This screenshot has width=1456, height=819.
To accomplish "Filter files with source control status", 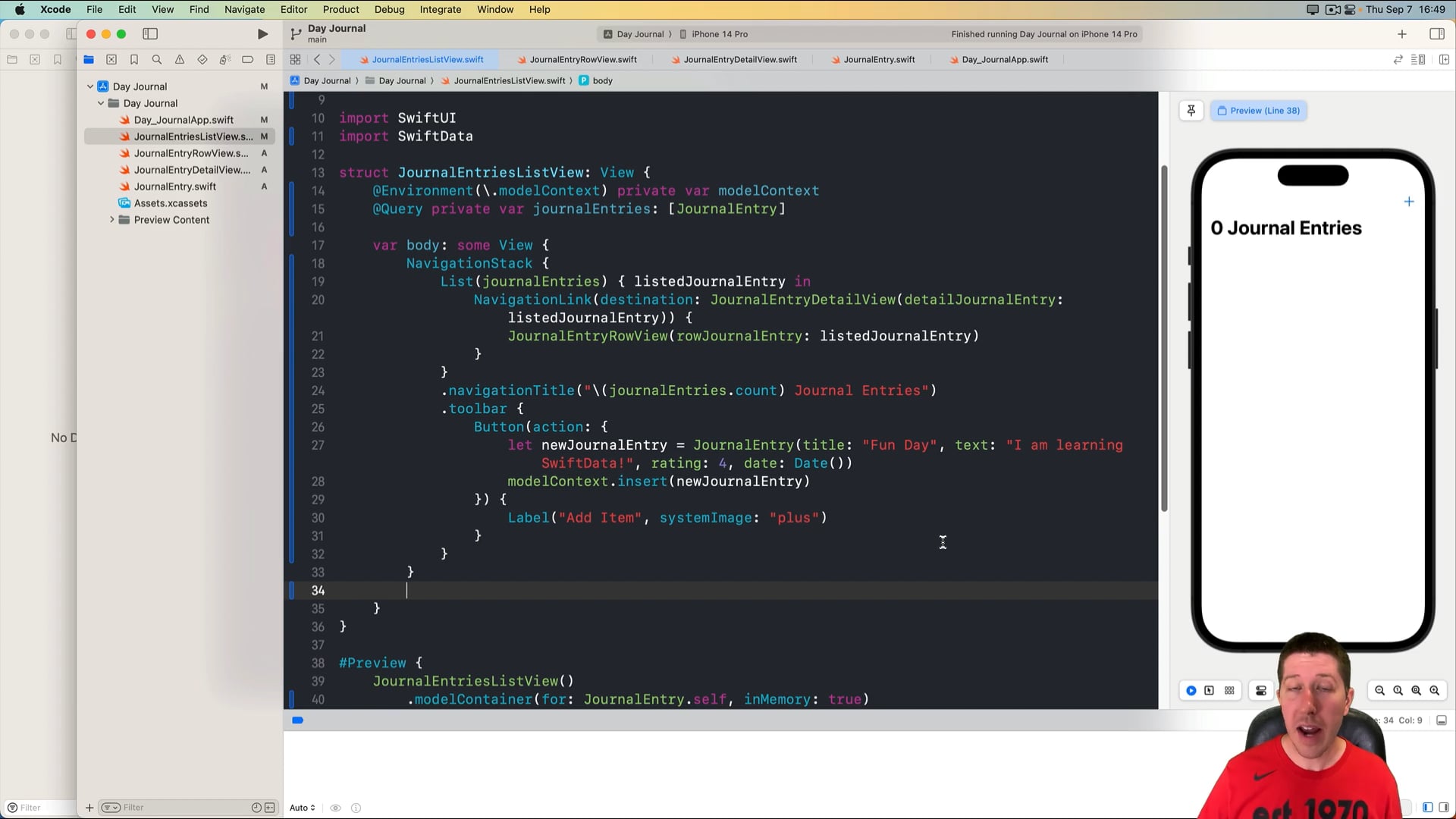I will pyautogui.click(x=270, y=808).
